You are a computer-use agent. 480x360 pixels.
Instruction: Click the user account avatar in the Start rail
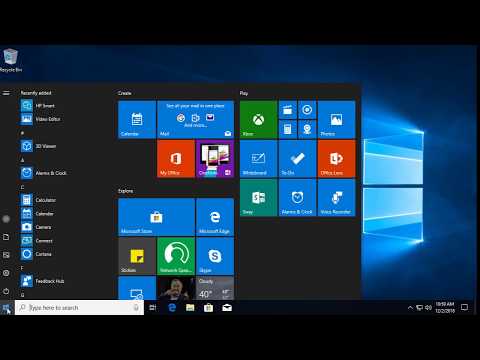pos(6,219)
